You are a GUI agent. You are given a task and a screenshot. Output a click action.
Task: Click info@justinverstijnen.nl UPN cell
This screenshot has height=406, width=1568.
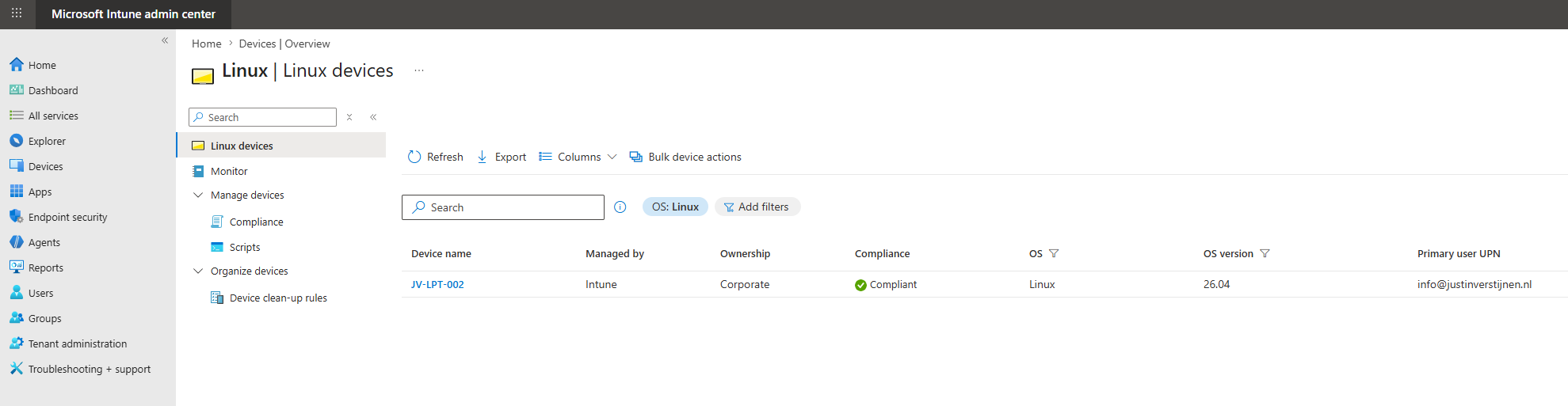1475,284
